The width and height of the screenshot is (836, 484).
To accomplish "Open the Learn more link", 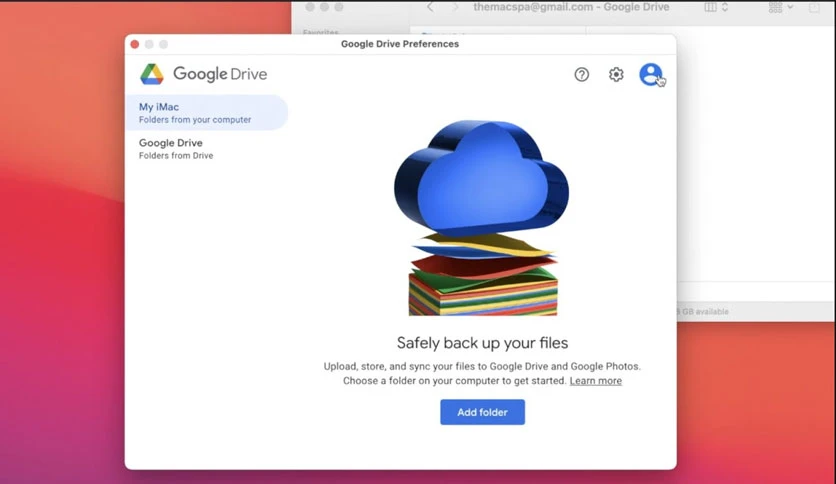I will coord(596,381).
